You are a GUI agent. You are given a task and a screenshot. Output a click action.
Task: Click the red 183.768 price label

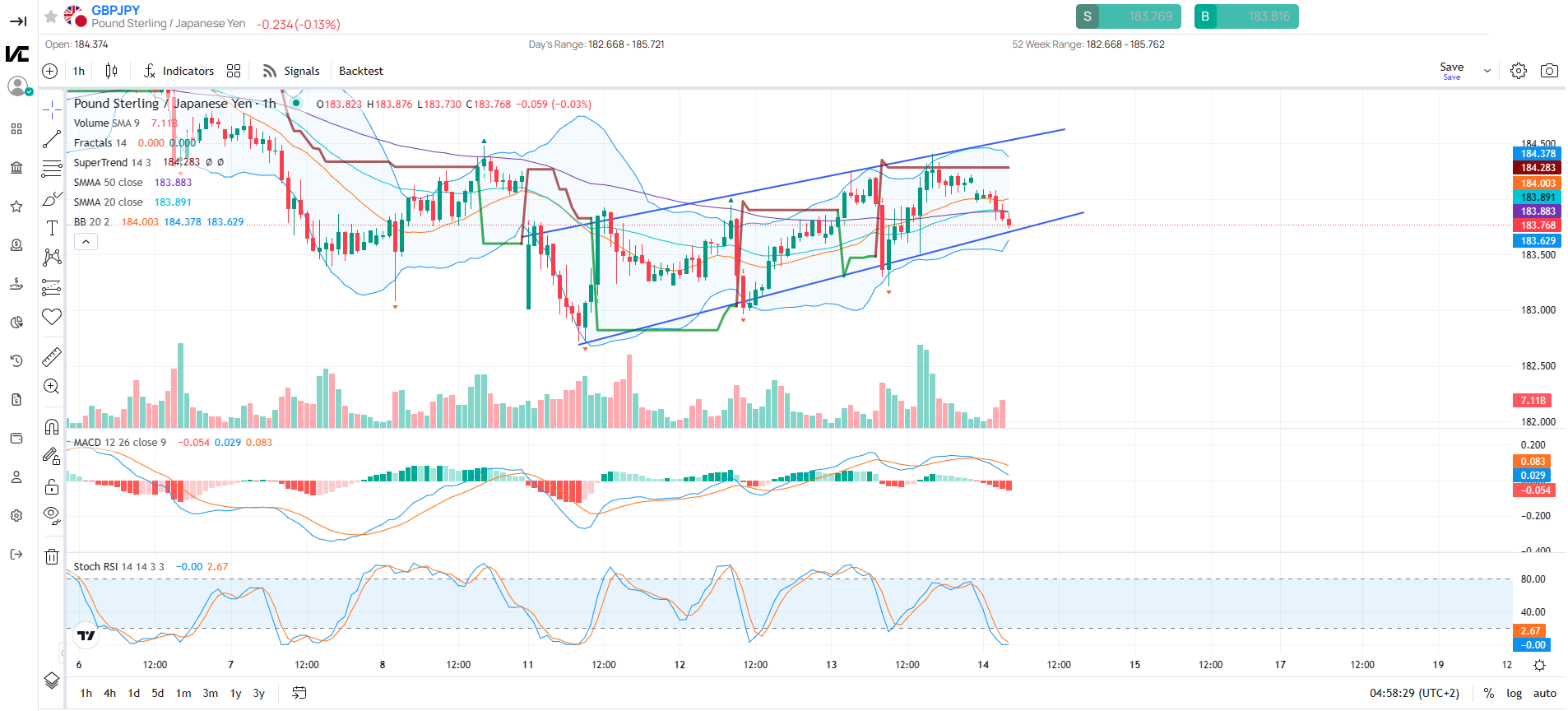[x=1538, y=225]
